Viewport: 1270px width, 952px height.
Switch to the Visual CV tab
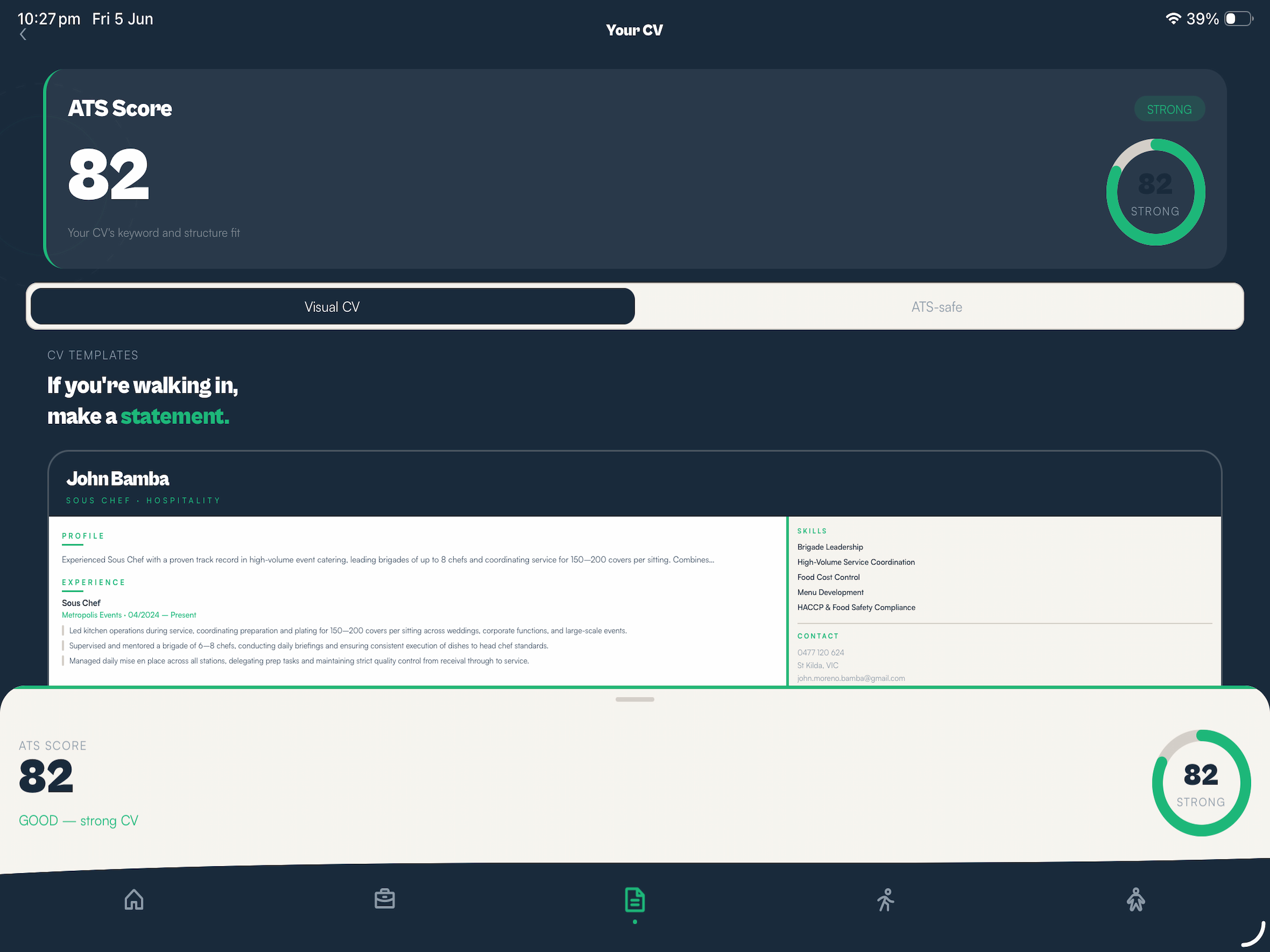332,306
